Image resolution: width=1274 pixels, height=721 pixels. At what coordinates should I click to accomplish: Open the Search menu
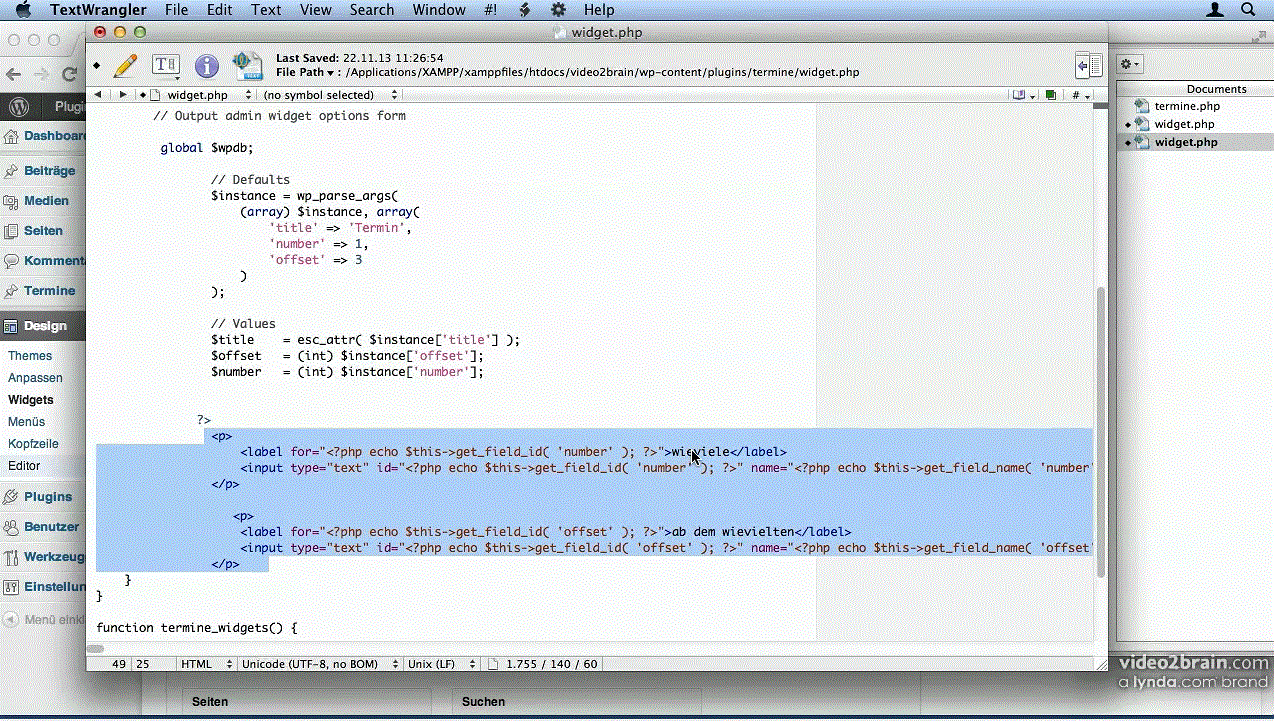point(372,10)
